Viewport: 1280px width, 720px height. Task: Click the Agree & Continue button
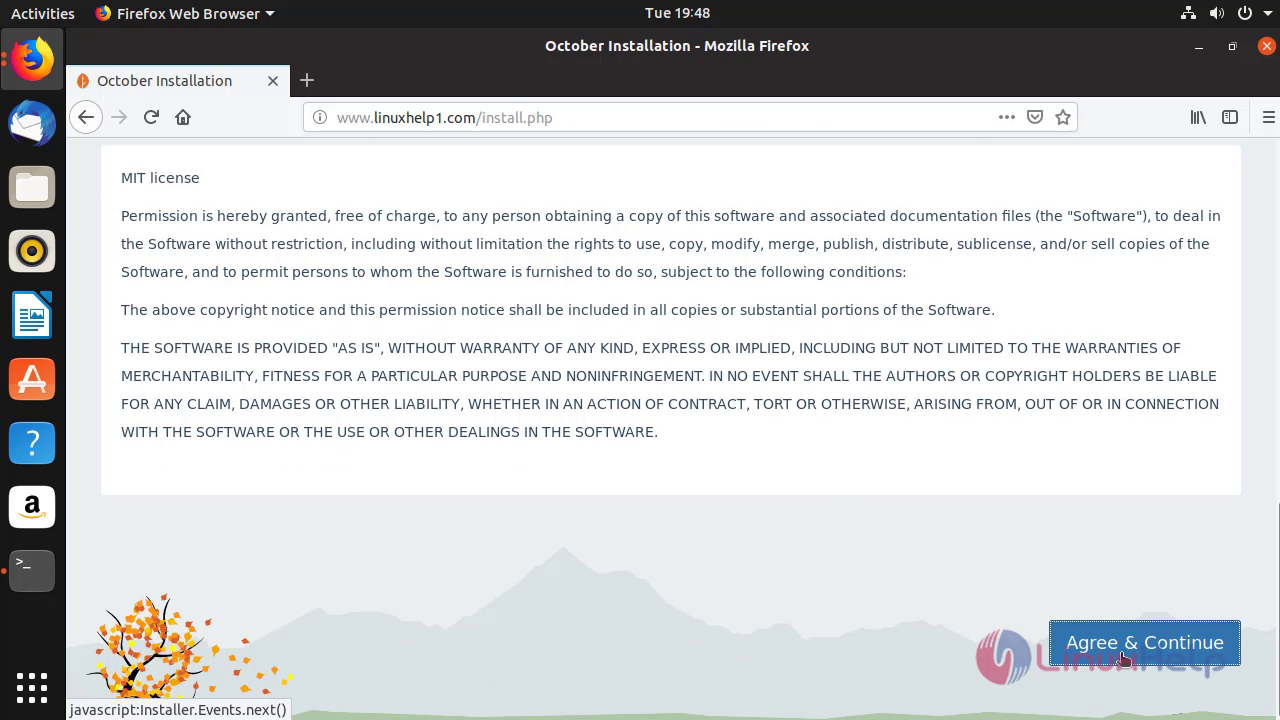(1145, 643)
